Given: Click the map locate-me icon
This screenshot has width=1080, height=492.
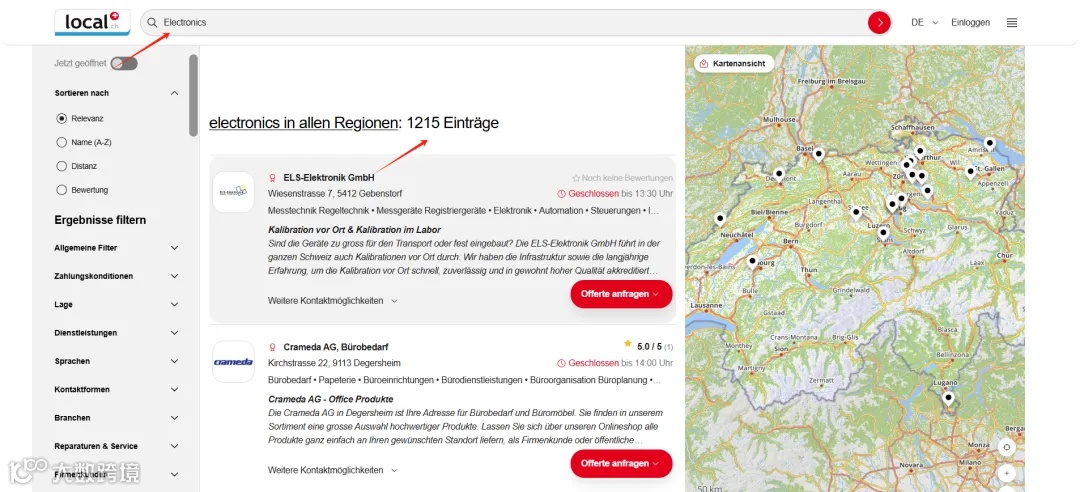Looking at the screenshot, I should (1007, 447).
